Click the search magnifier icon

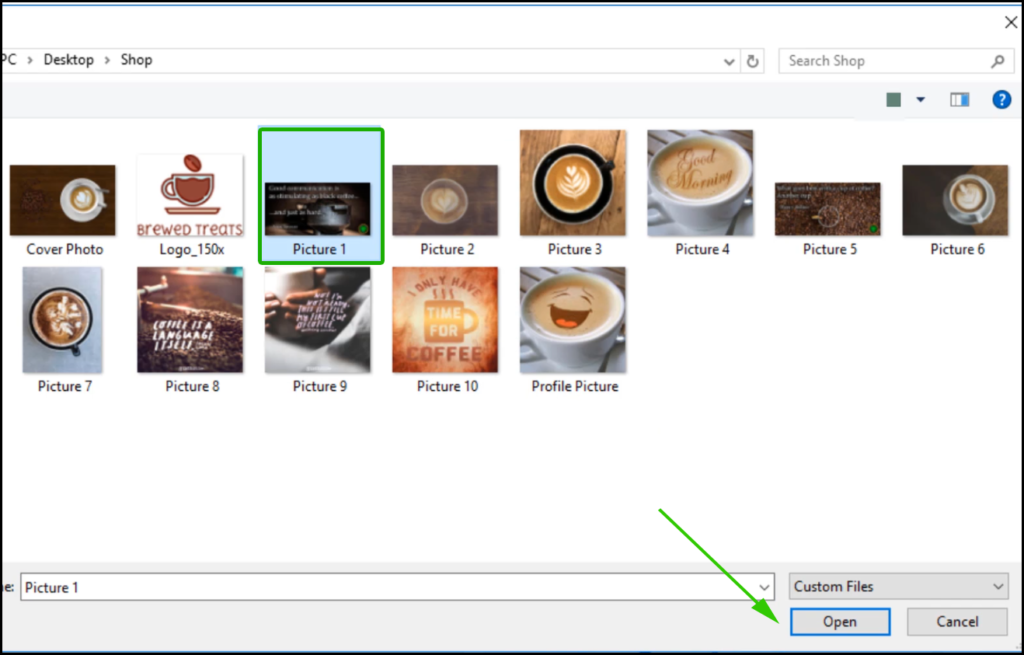pyautogui.click(x=997, y=61)
